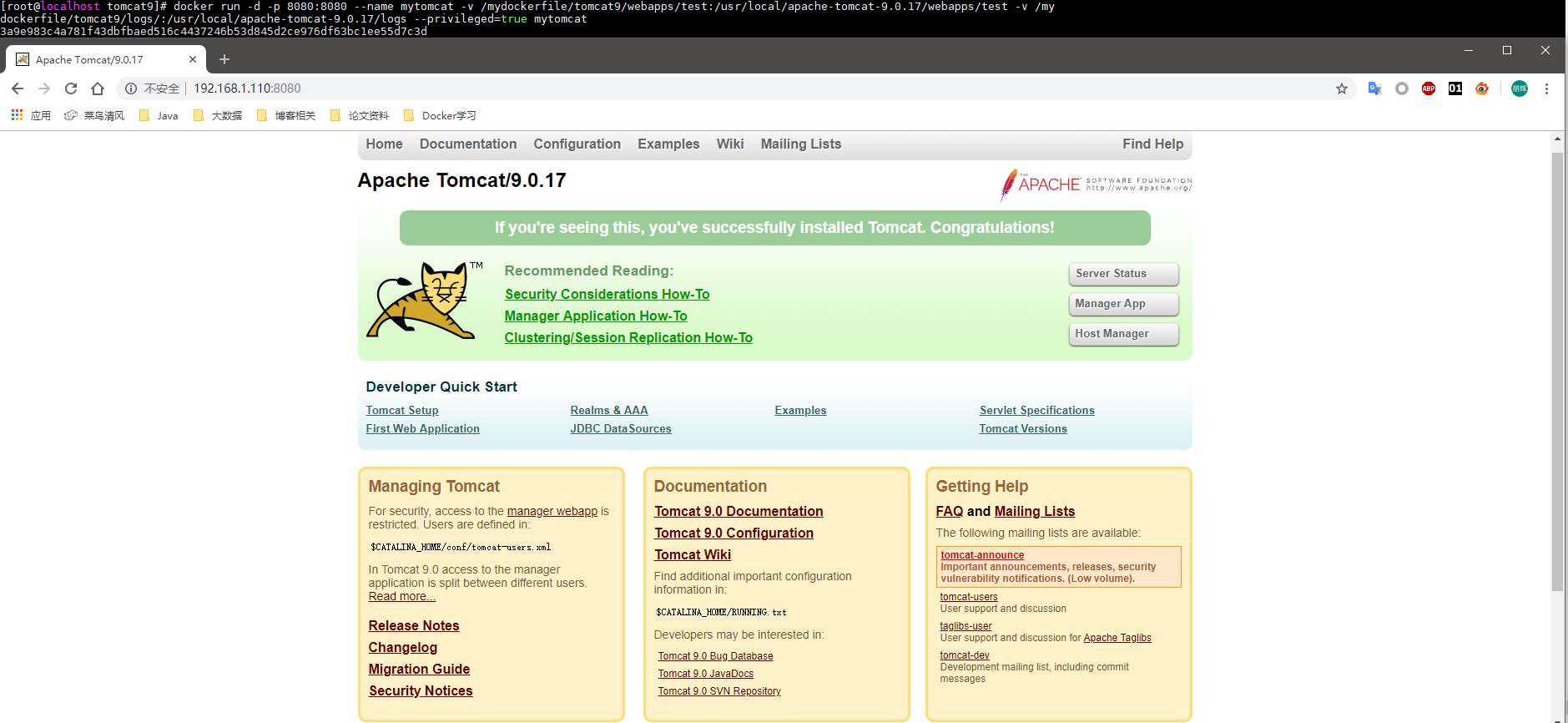Open the Google Translate extension icon
Viewport: 1568px width, 723px height.
(x=1374, y=88)
